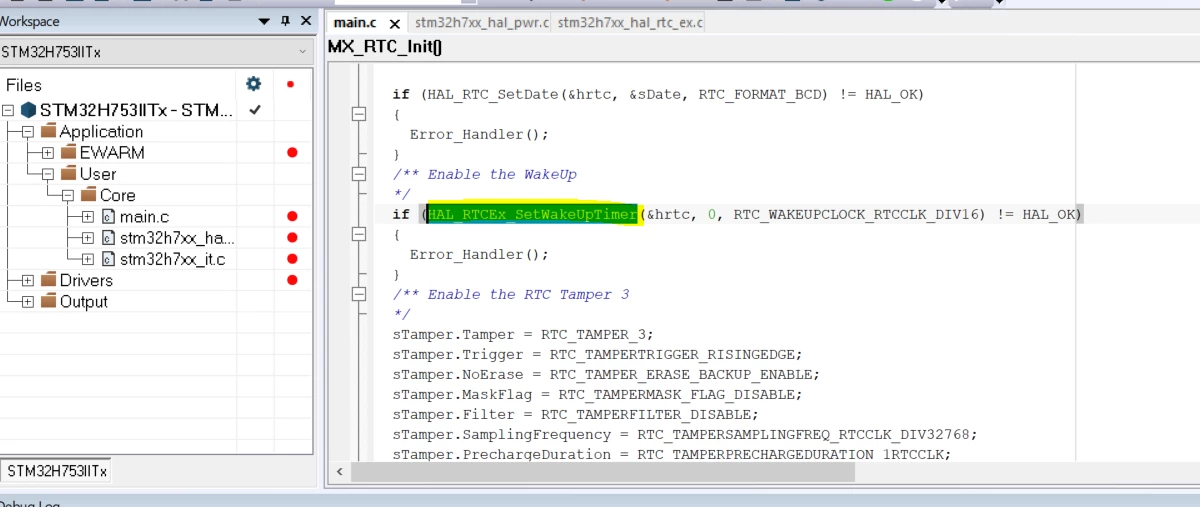The width and height of the screenshot is (1200, 507).
Task: Select the stm32h7xx_ha... file icon
Action: point(108,238)
